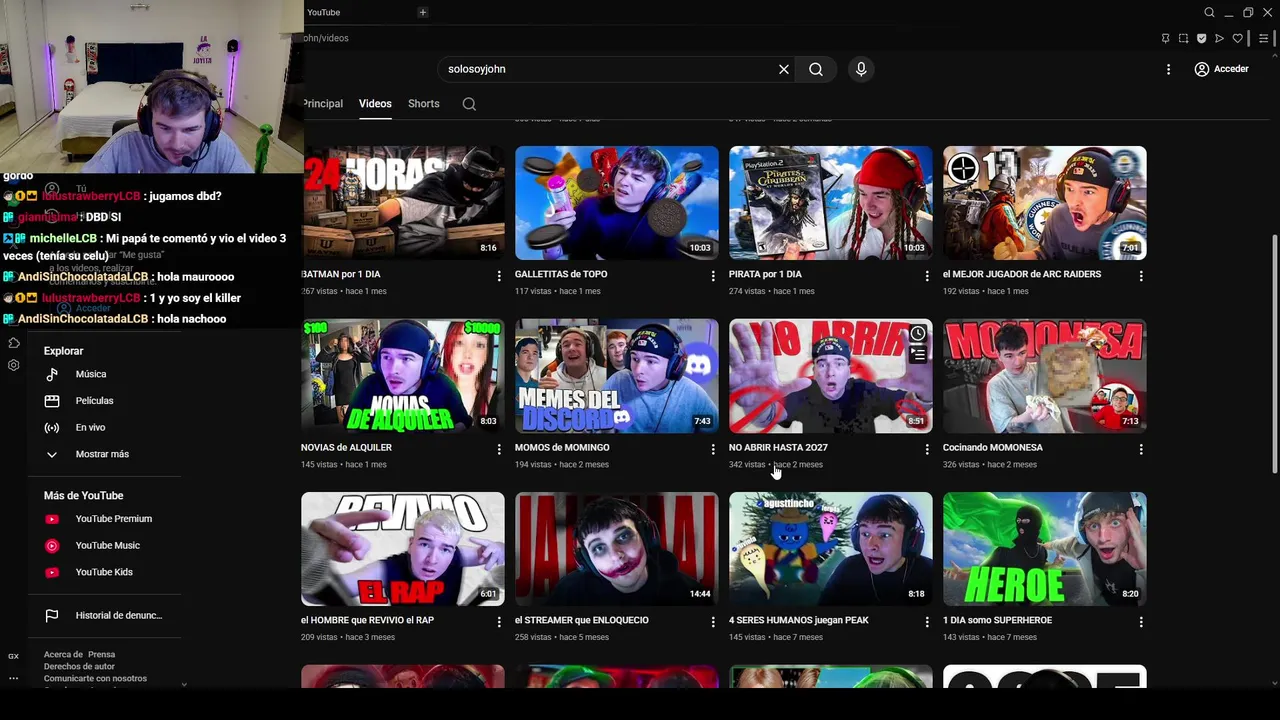Image resolution: width=1280 pixels, height=720 pixels.
Task: Click the YouTube search magnifier button
Action: (816, 69)
